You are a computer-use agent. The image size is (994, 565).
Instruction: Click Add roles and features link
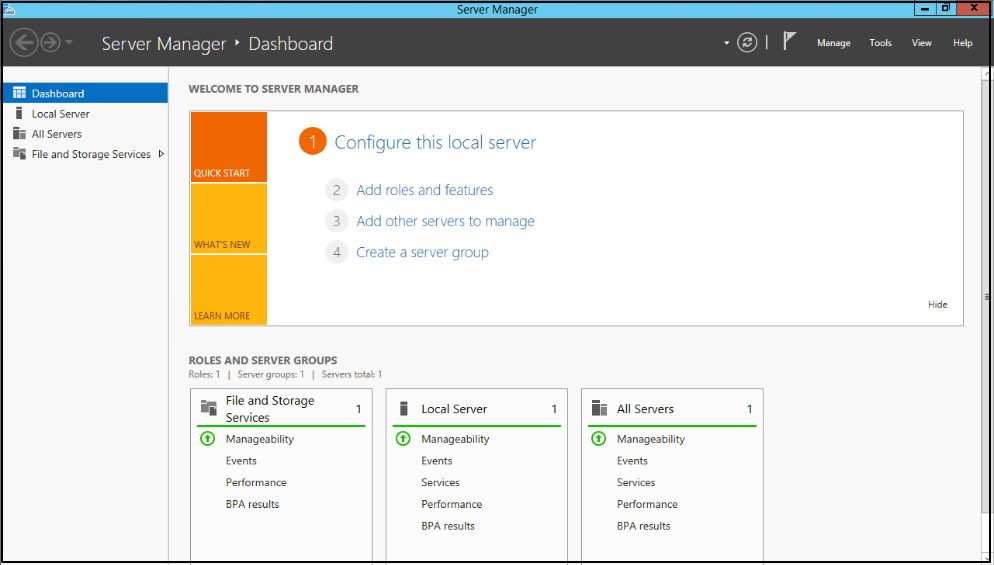[x=425, y=190]
